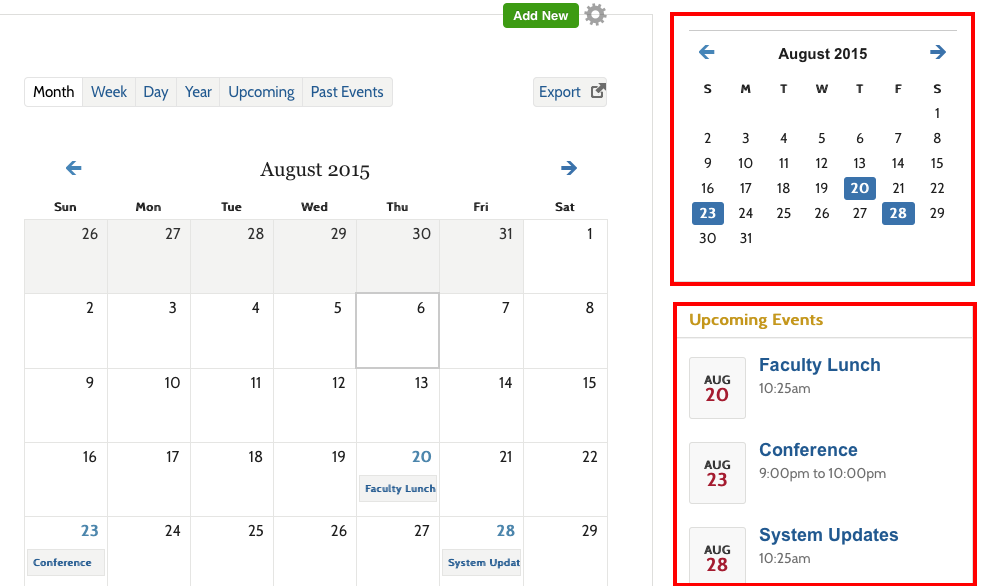Viewport: 992px width, 586px height.
Task: Switch to the Day view tab
Action: click(156, 92)
